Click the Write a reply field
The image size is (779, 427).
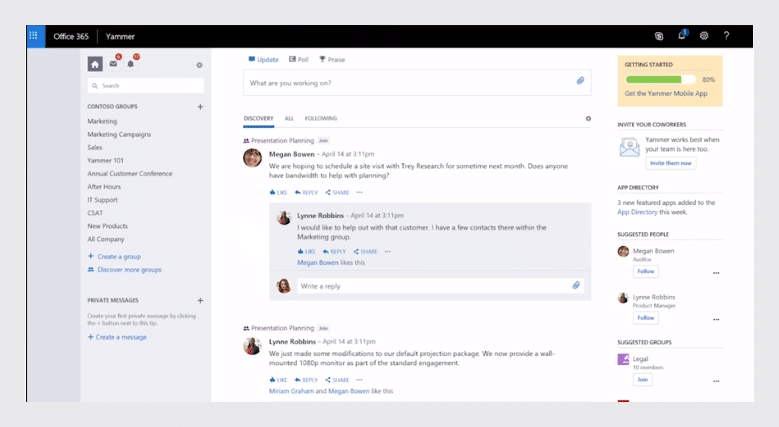tap(440, 286)
